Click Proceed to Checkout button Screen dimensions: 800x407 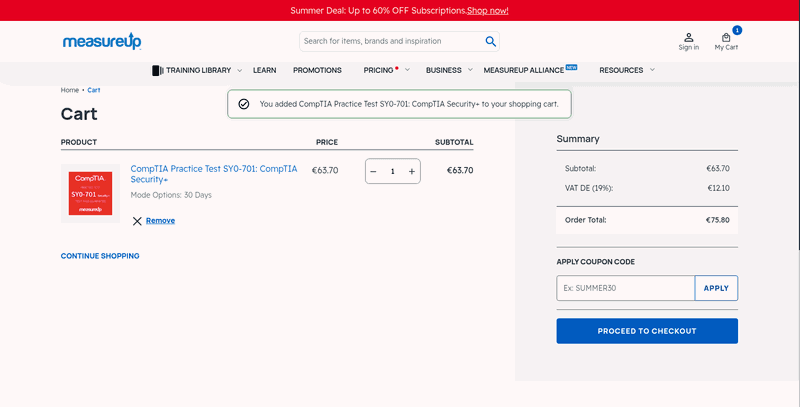[x=647, y=331]
